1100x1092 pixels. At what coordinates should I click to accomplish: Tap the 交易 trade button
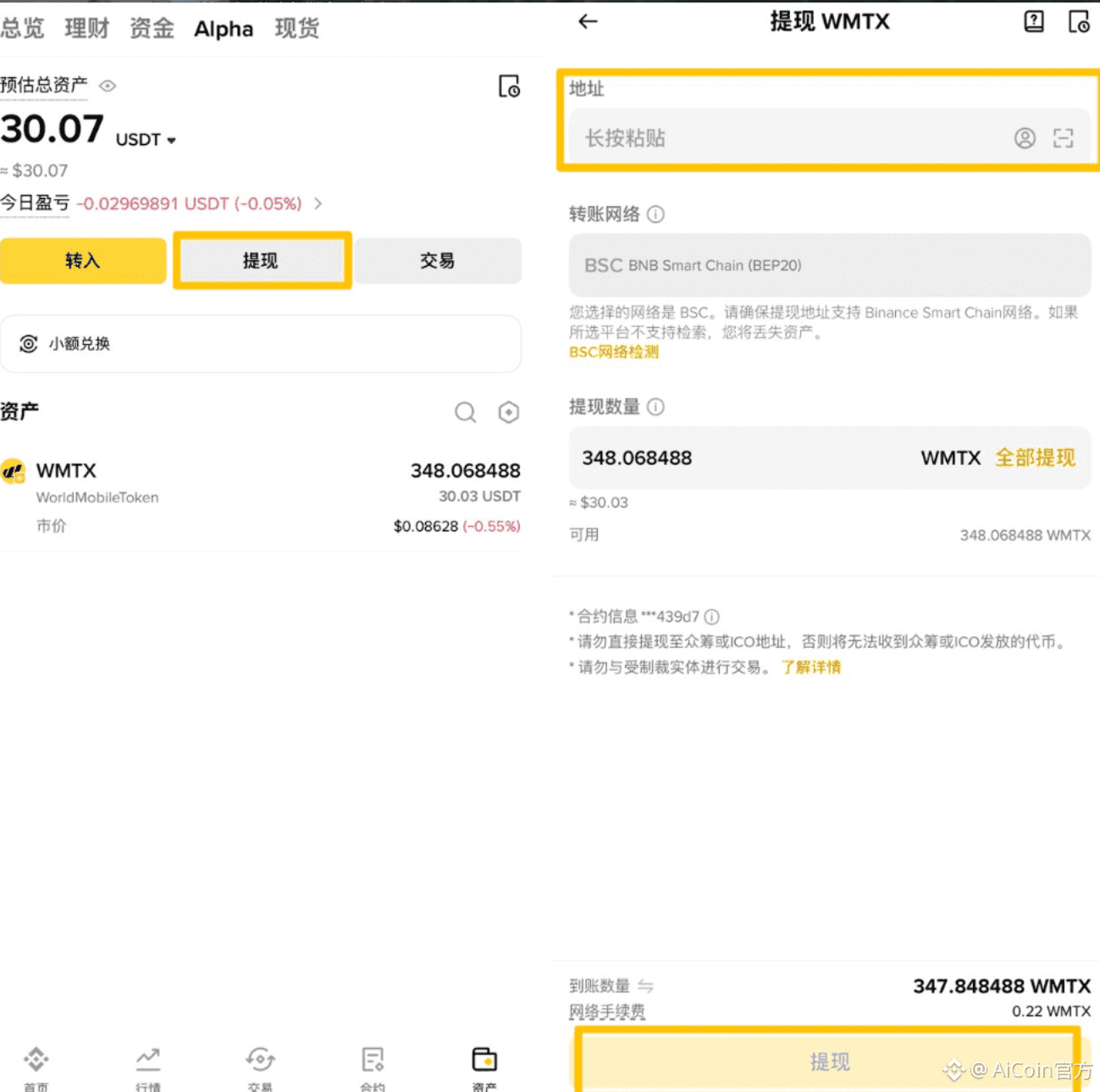click(x=438, y=261)
